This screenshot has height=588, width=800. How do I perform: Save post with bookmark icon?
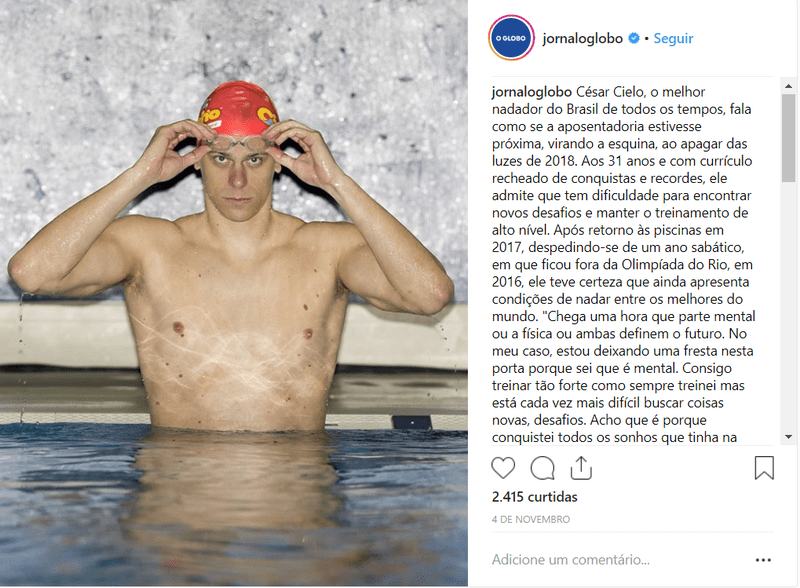[764, 468]
